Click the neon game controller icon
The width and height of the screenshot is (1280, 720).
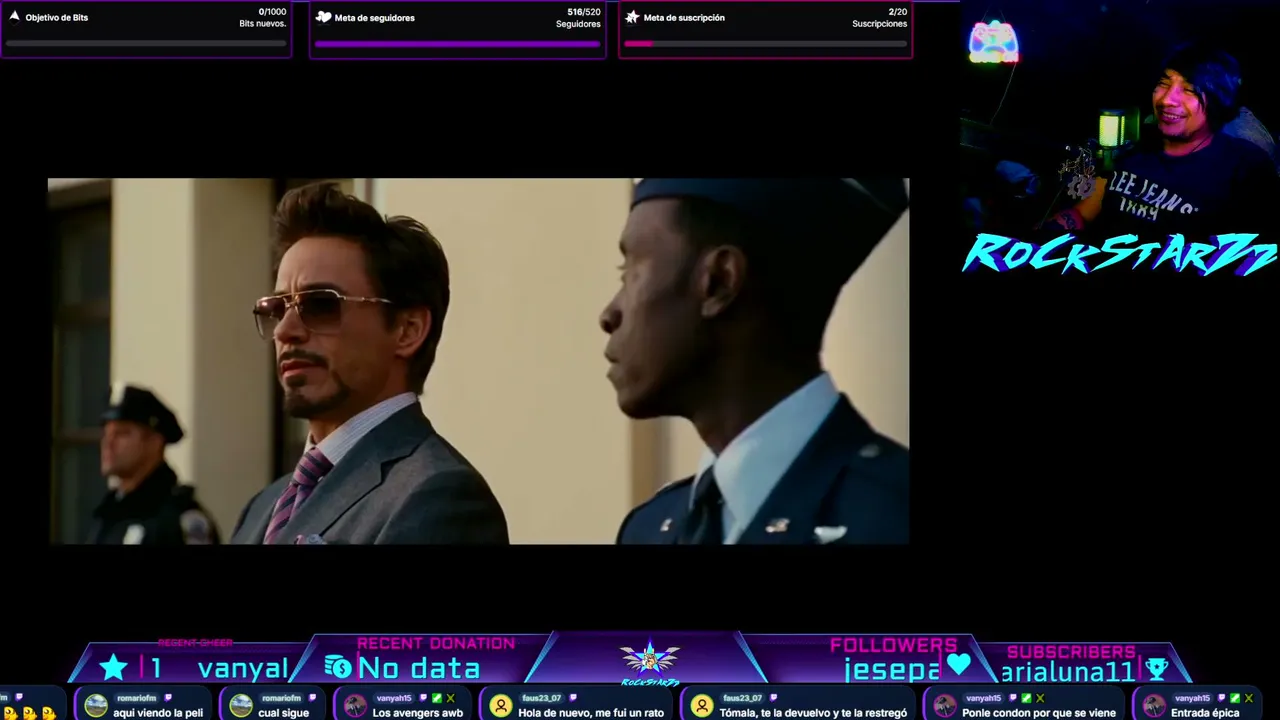click(x=993, y=42)
